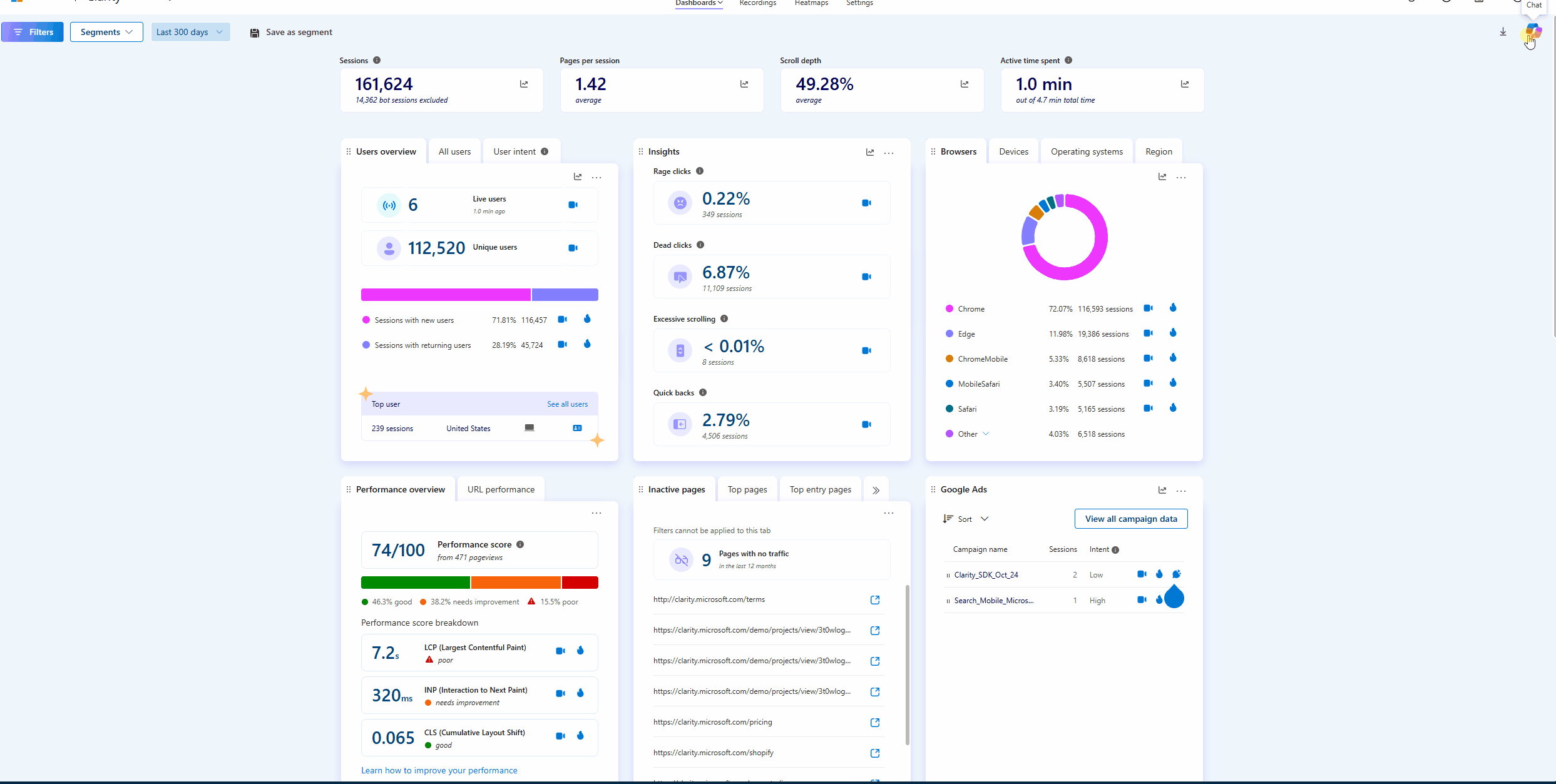Open the Top entry pages tab
The width and height of the screenshot is (1556, 784).
coord(820,489)
